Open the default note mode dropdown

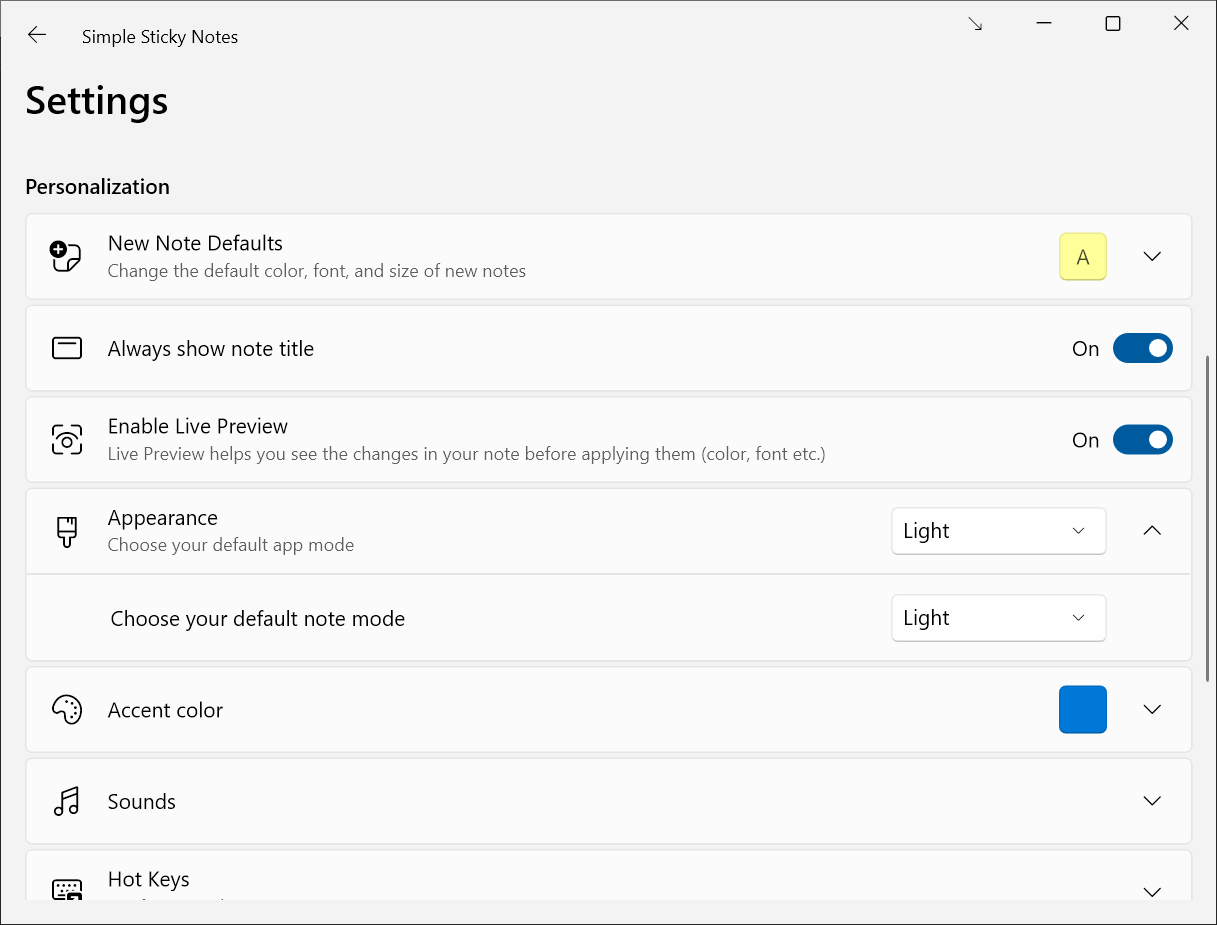(x=998, y=618)
